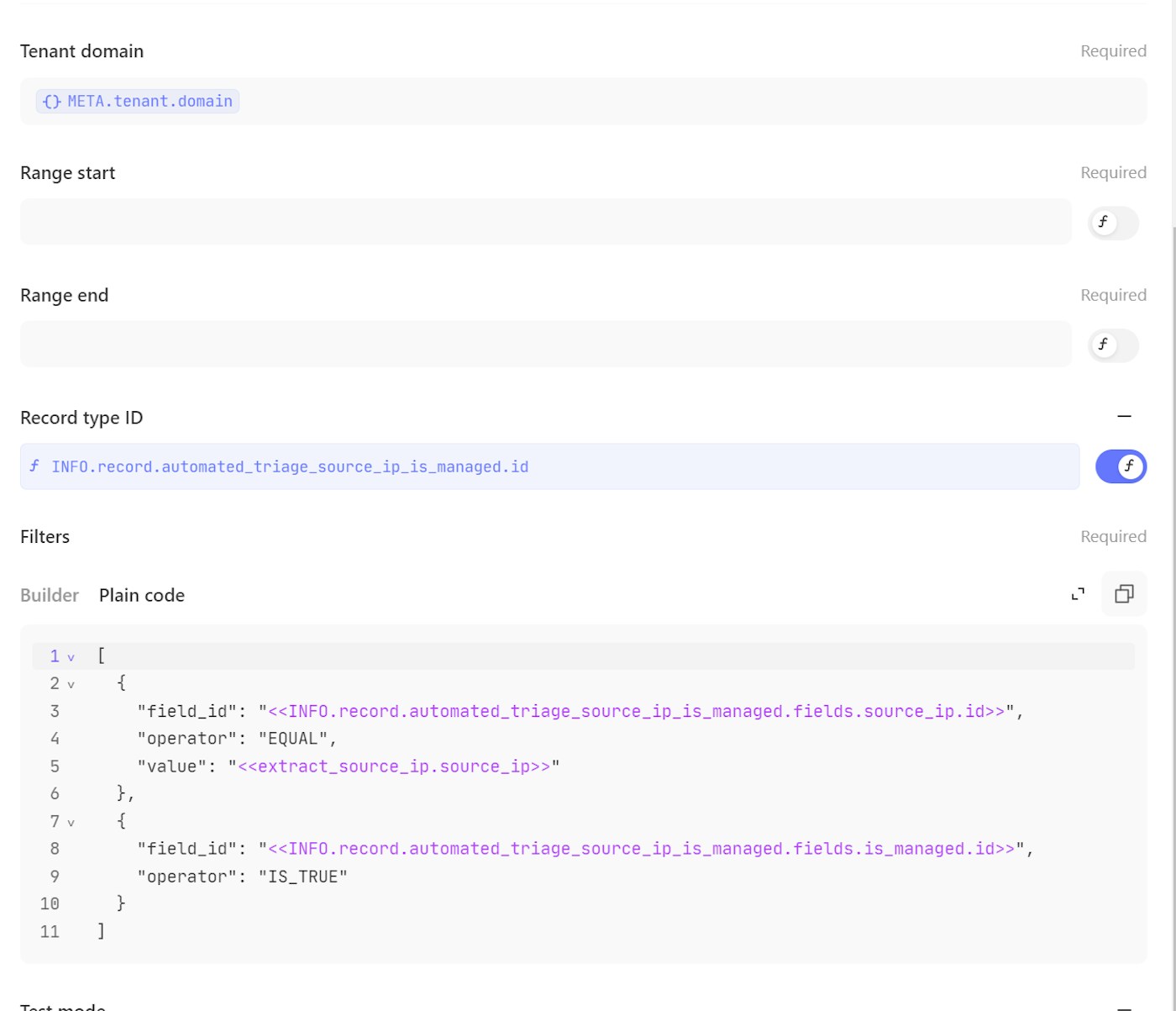Disable formula mode for Record type ID
The width and height of the screenshot is (1176, 1011).
pos(1121,466)
